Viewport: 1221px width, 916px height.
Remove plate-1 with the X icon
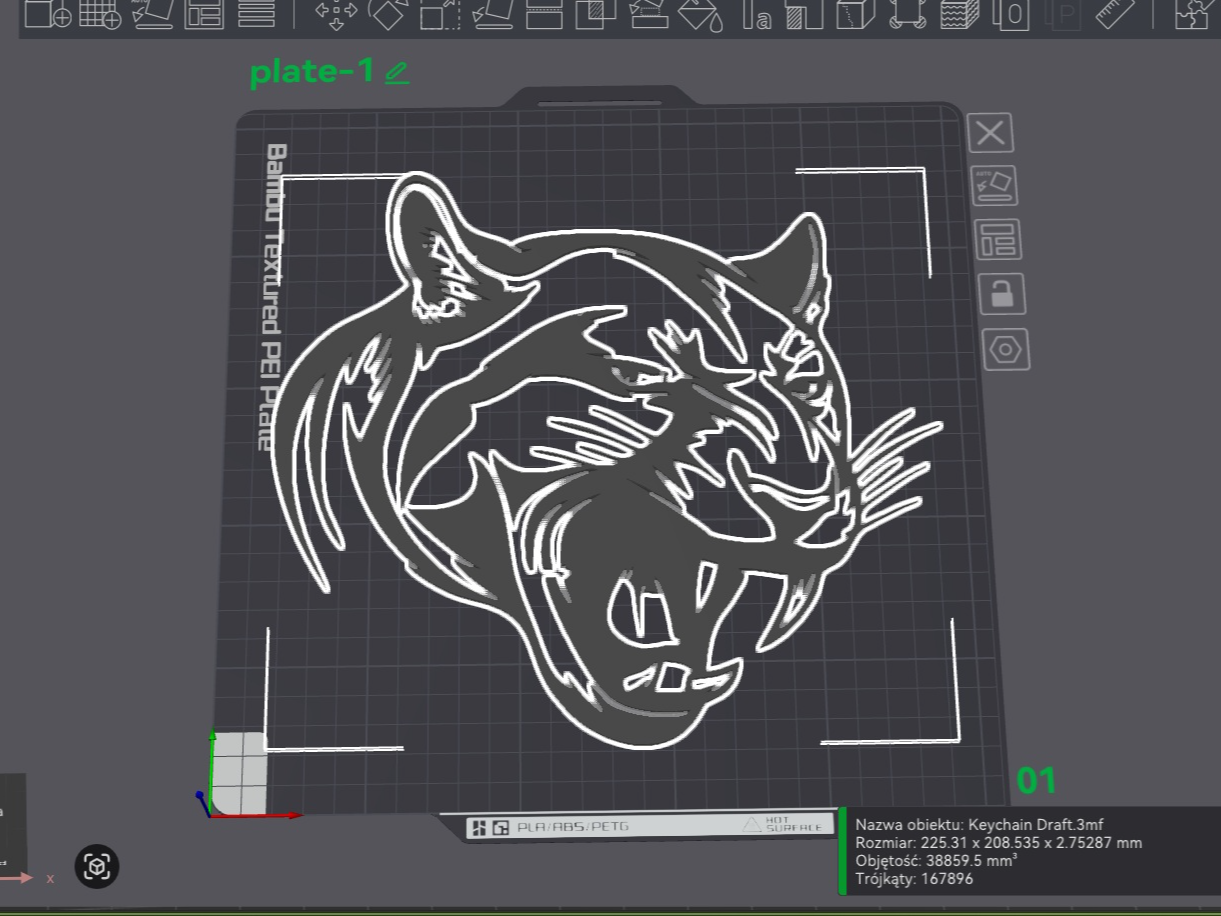(991, 133)
